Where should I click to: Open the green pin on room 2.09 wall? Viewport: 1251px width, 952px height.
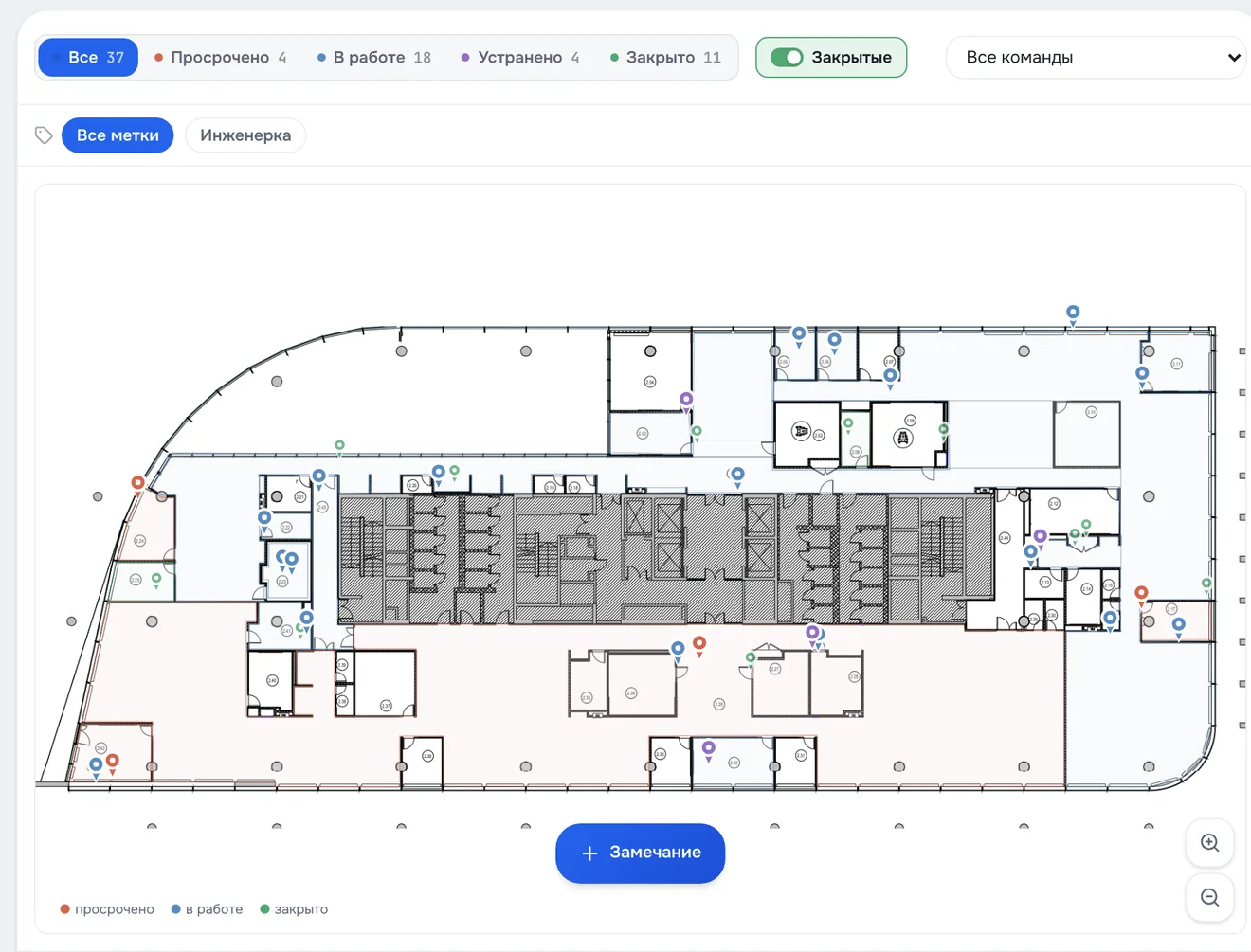coord(943,431)
